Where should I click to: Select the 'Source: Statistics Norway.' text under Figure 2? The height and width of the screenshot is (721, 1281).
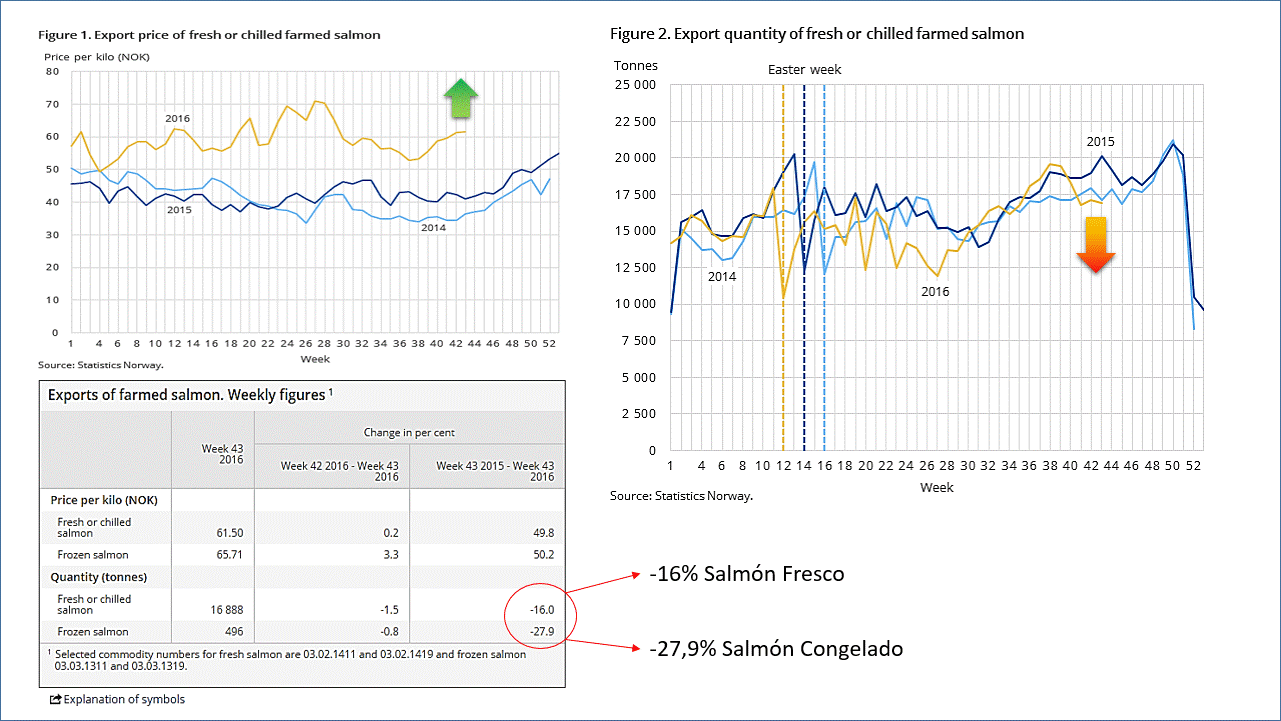click(681, 496)
